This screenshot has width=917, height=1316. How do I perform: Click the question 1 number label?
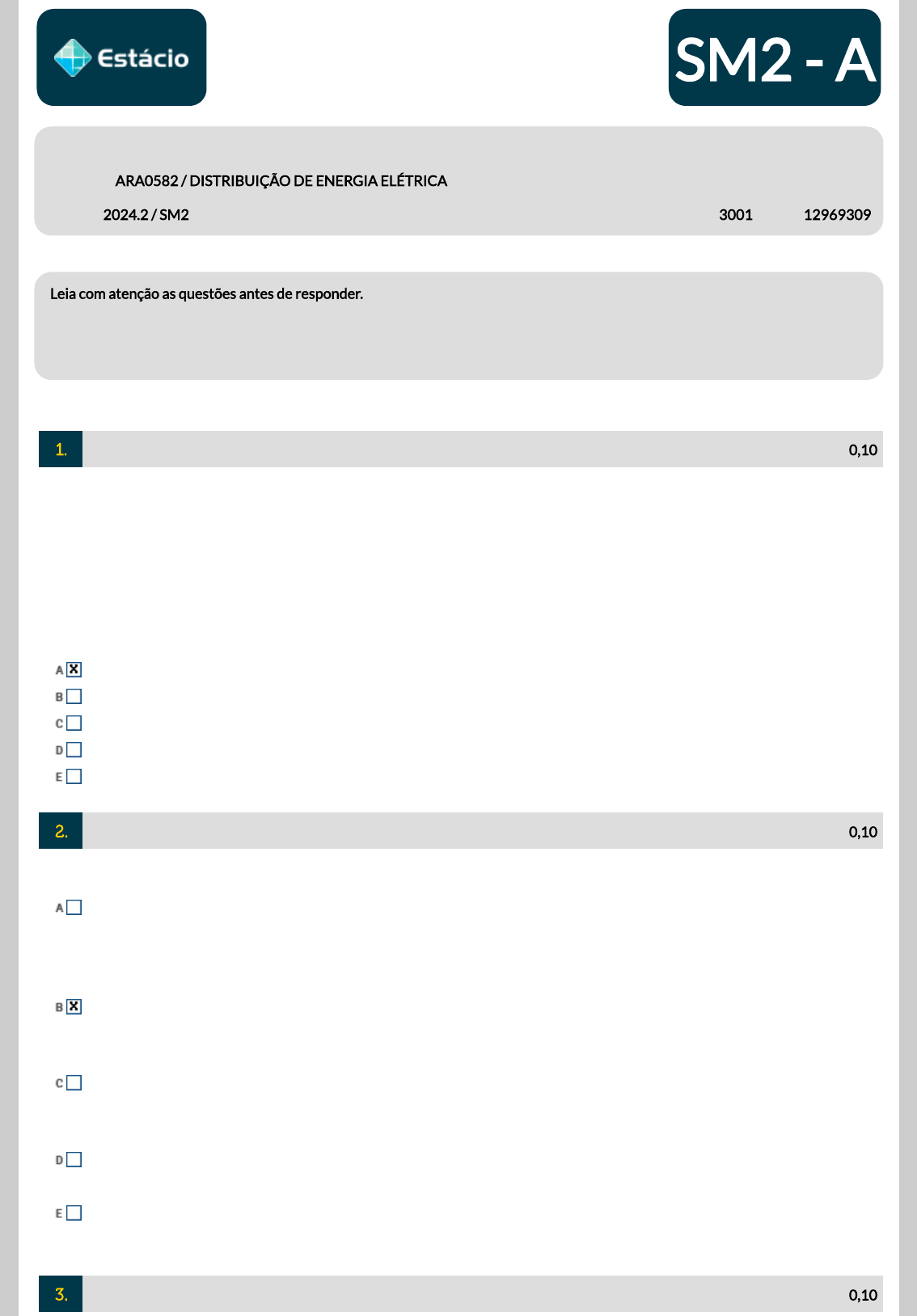click(61, 449)
